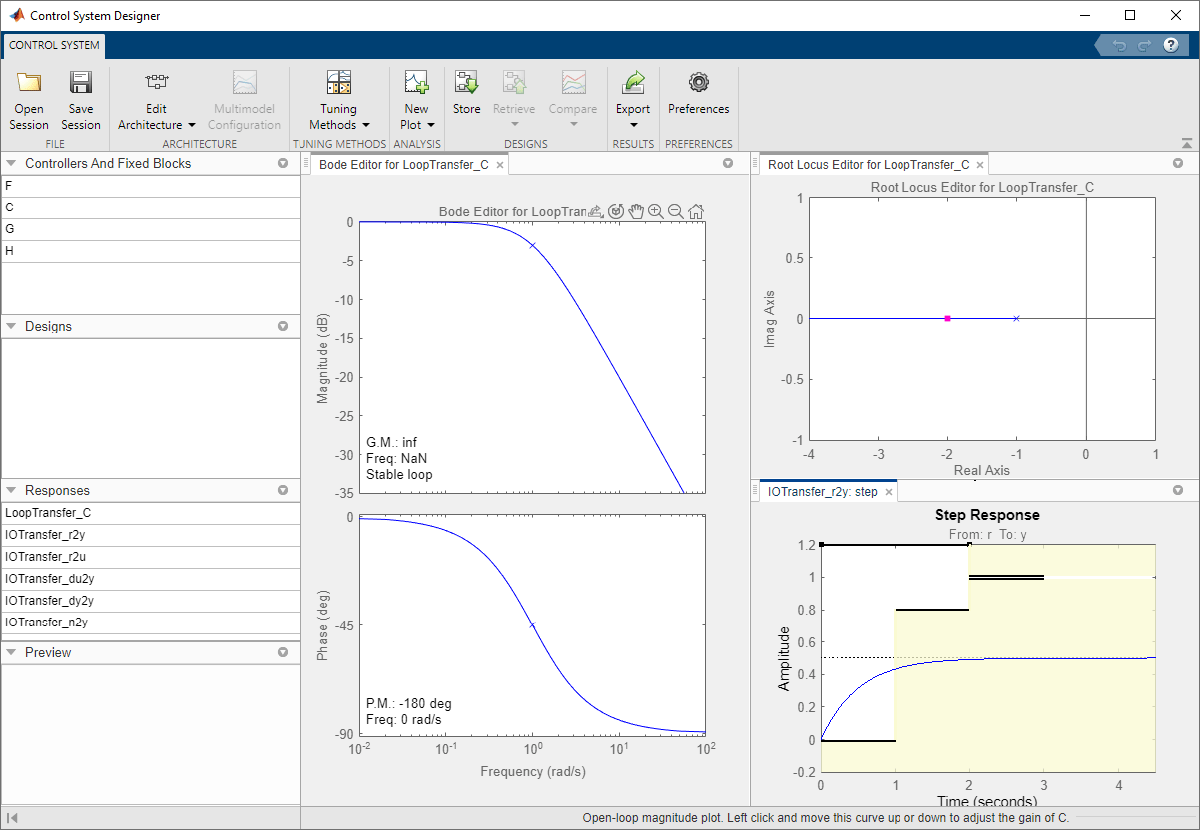
Task: Collapse the Designs panel section
Action: tap(12, 327)
